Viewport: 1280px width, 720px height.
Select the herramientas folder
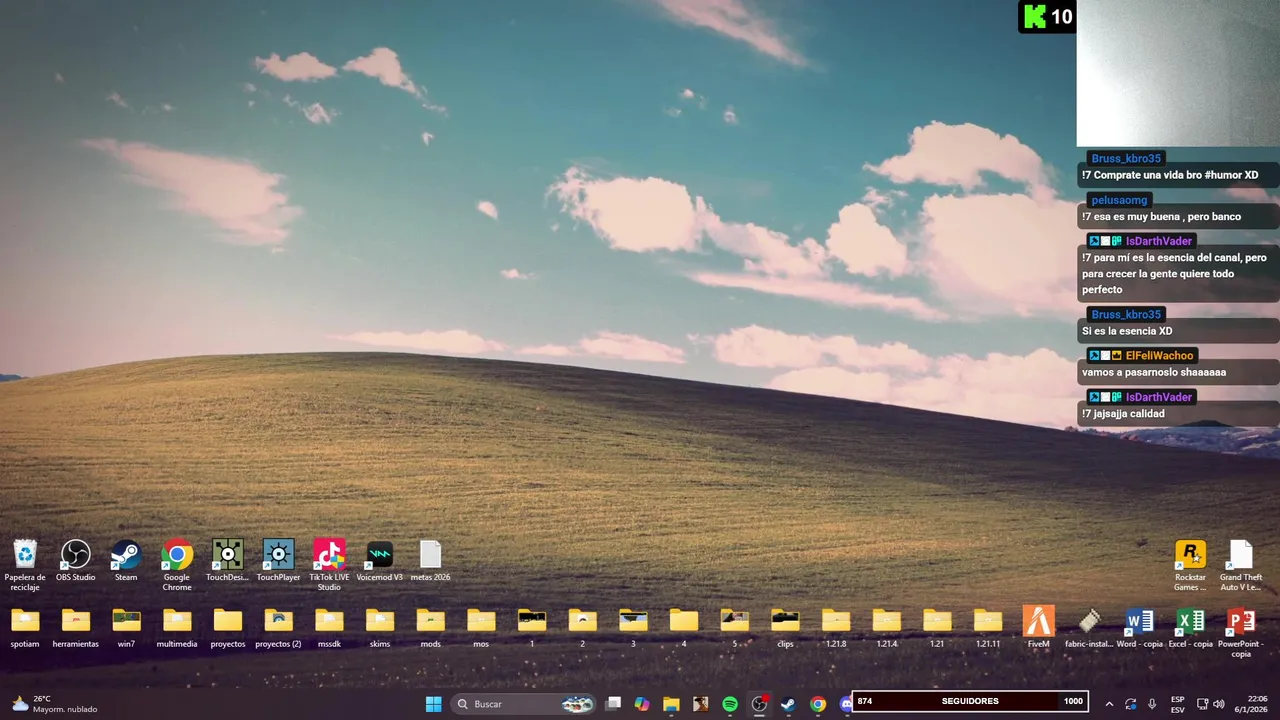76,628
